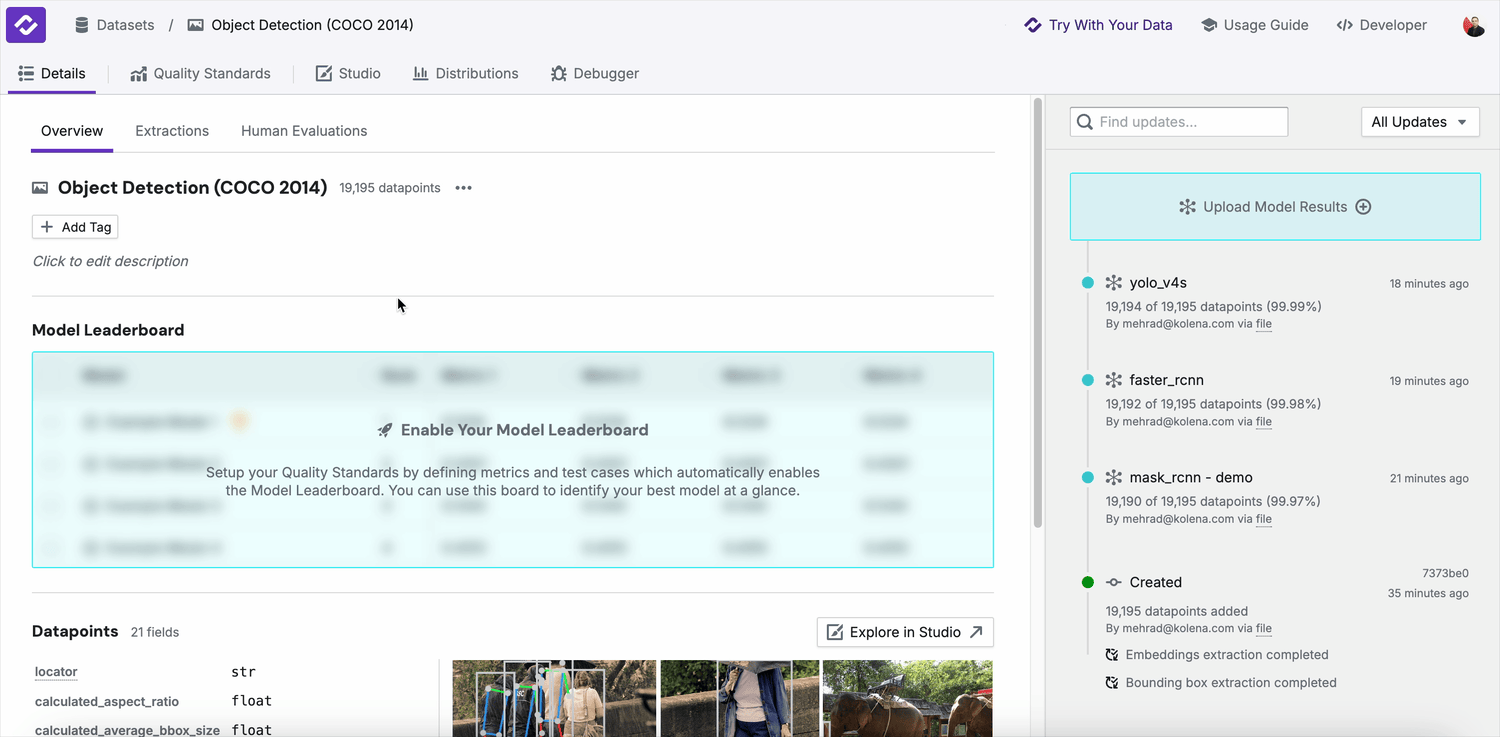1500x737 pixels.
Task: Click the Kolena logo icon
Action: pyautogui.click(x=26, y=25)
